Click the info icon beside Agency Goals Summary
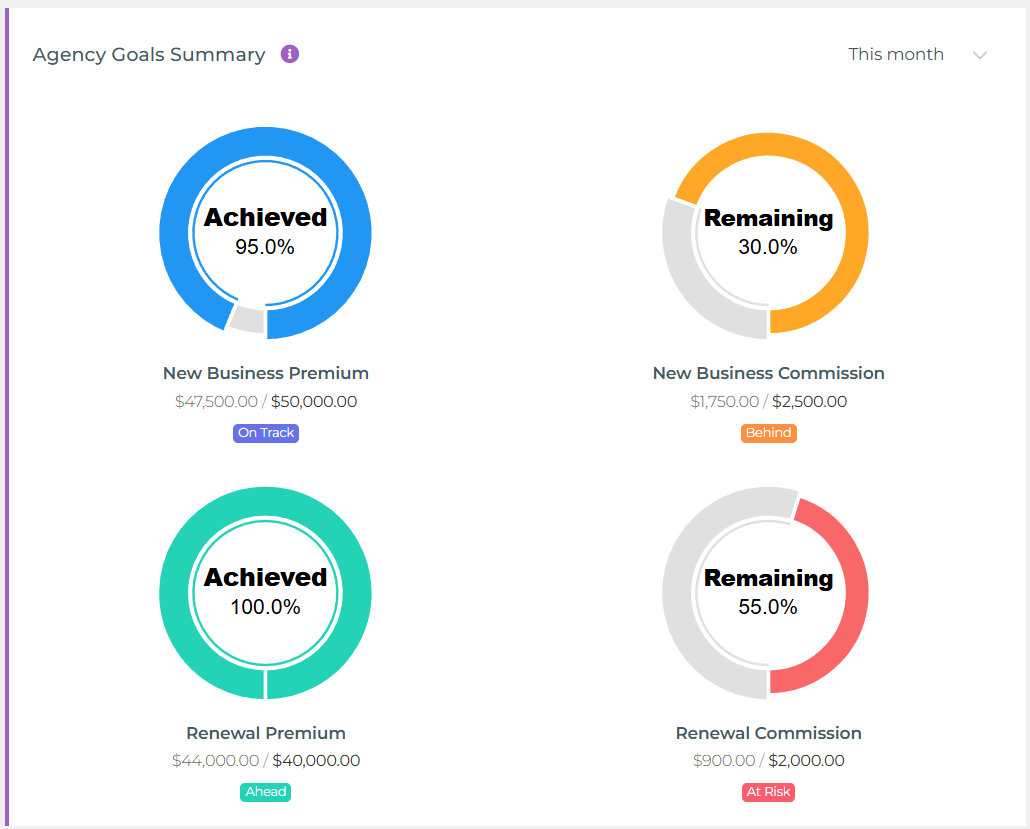Viewport: 1030px width, 829px height. (x=289, y=54)
